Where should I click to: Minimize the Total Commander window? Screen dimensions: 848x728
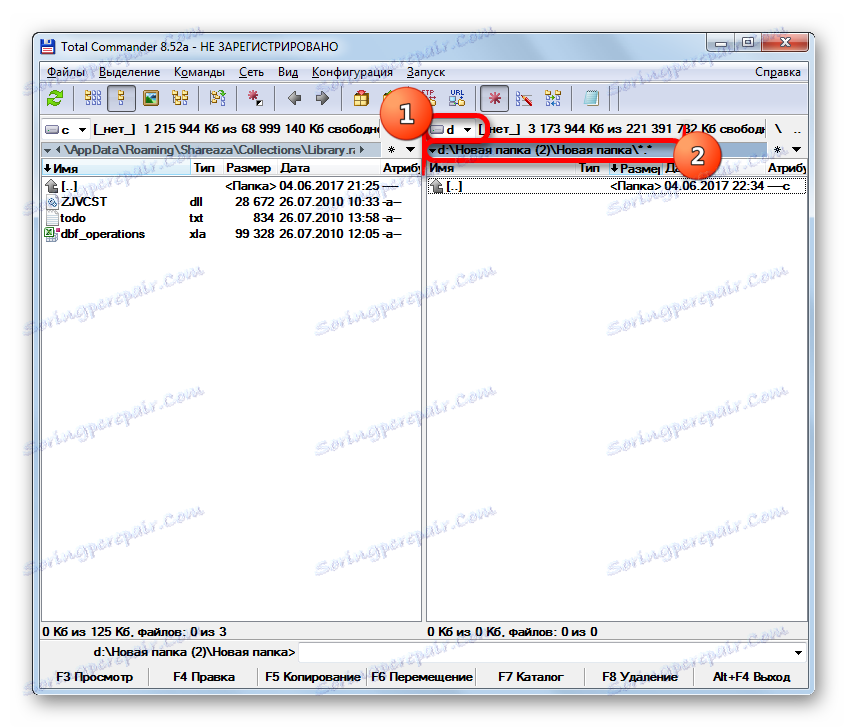coord(720,43)
